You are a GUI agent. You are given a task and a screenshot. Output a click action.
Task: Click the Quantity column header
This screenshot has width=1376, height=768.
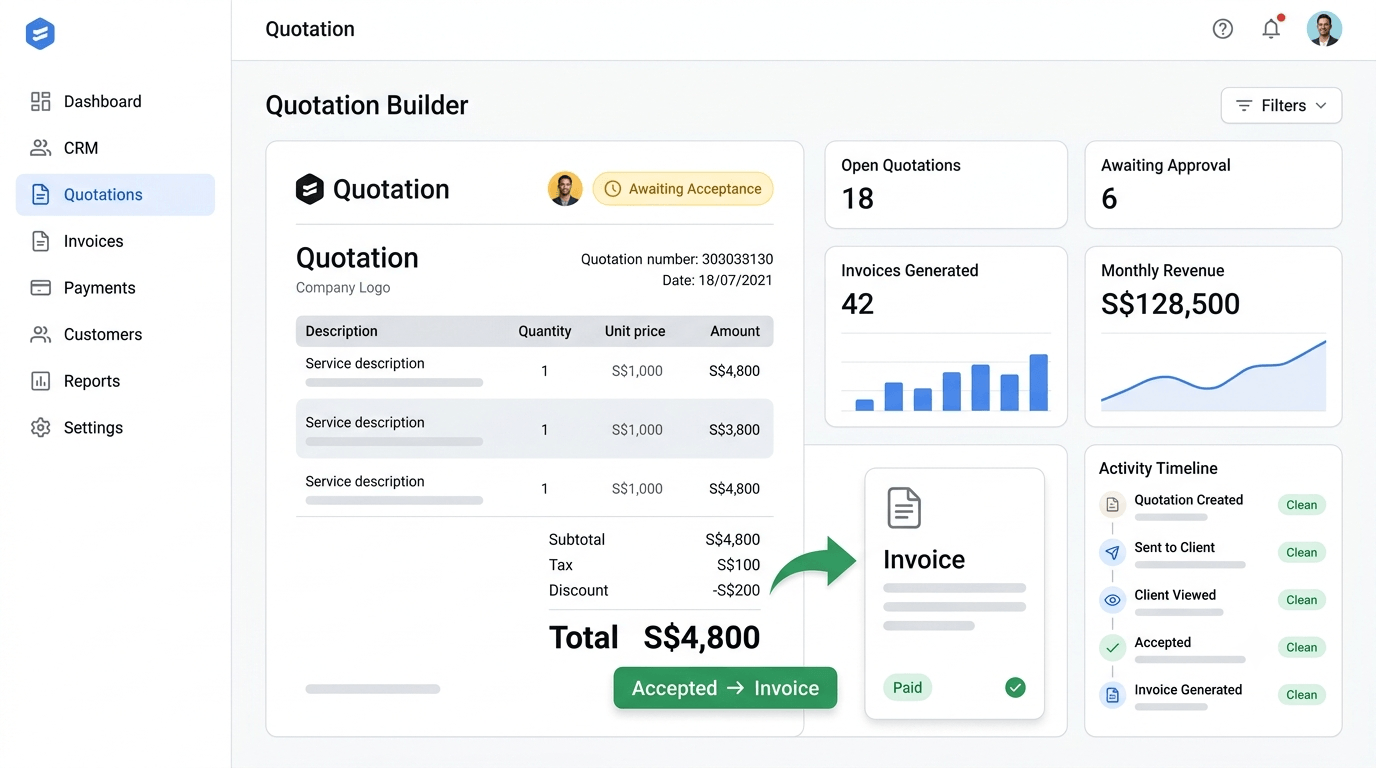click(544, 331)
